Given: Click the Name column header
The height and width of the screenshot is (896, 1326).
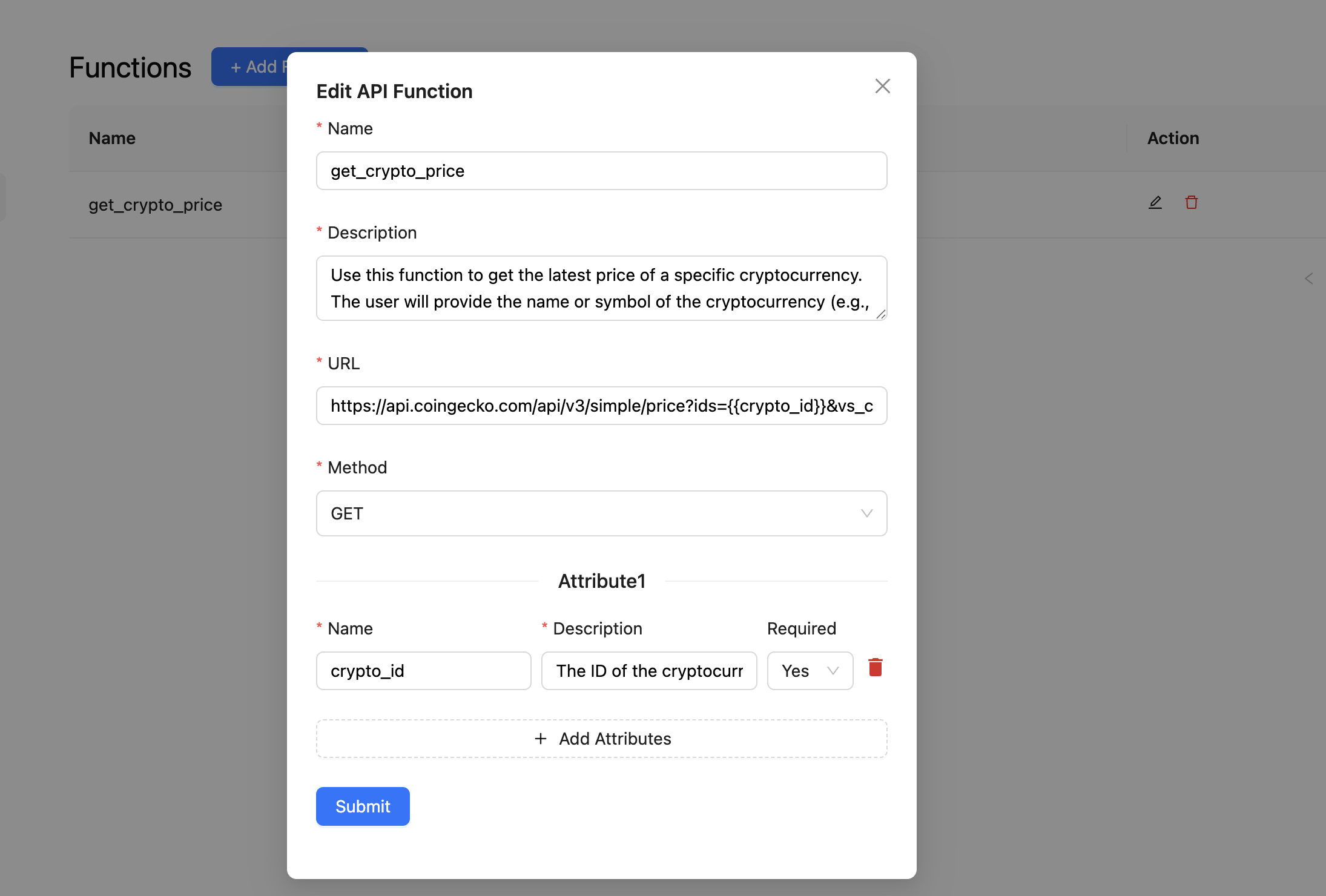Looking at the screenshot, I should click(112, 138).
